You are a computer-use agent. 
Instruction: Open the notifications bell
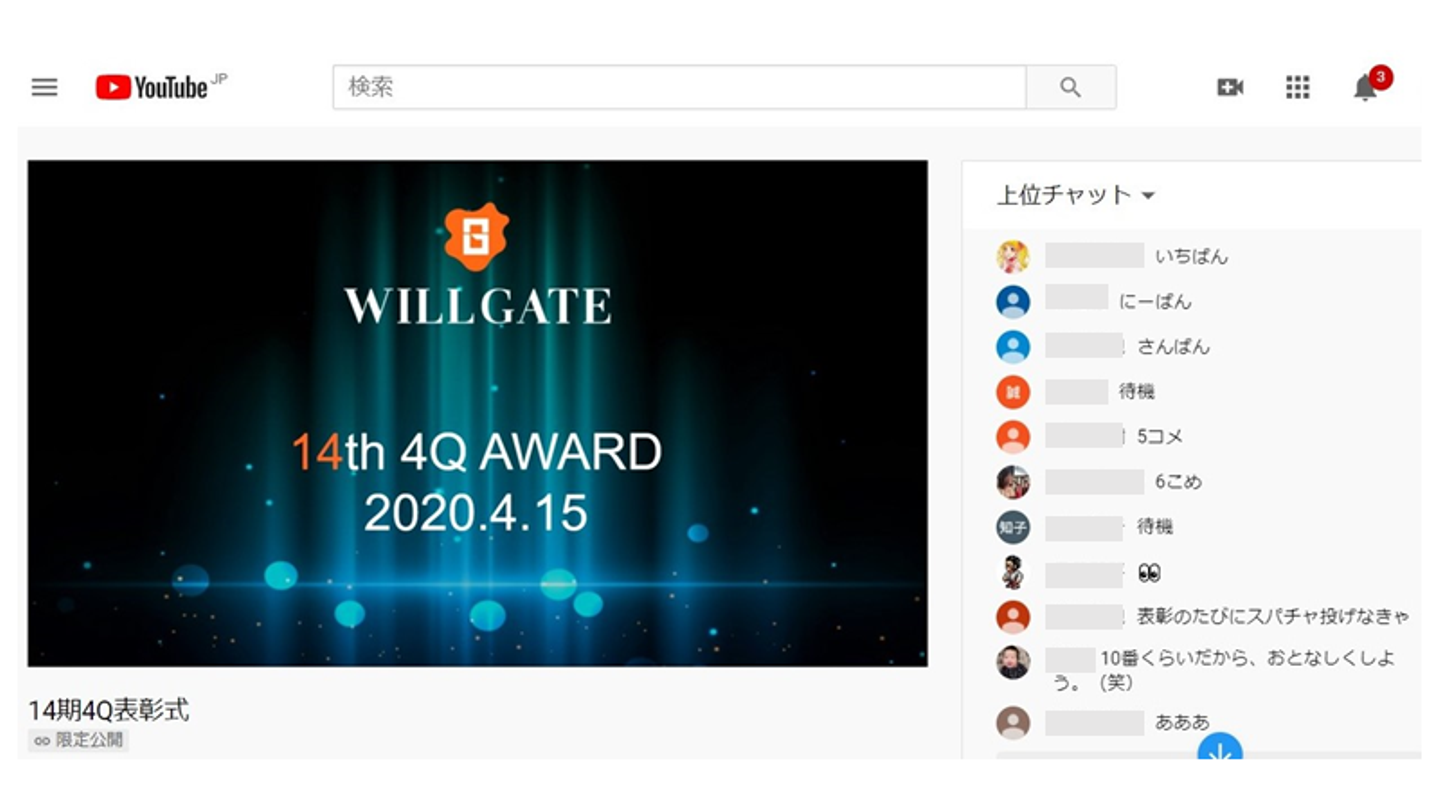1366,87
